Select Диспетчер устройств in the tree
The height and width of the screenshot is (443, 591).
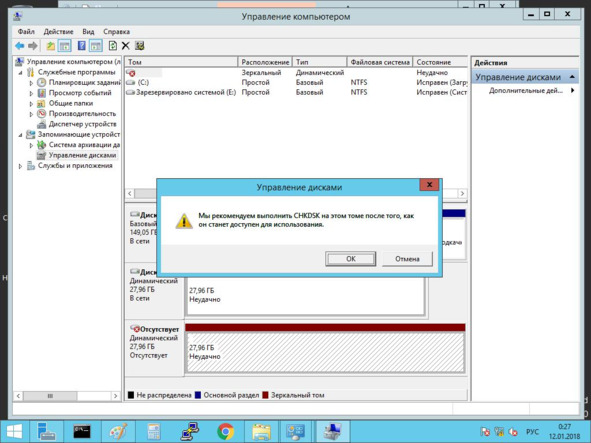[x=83, y=124]
